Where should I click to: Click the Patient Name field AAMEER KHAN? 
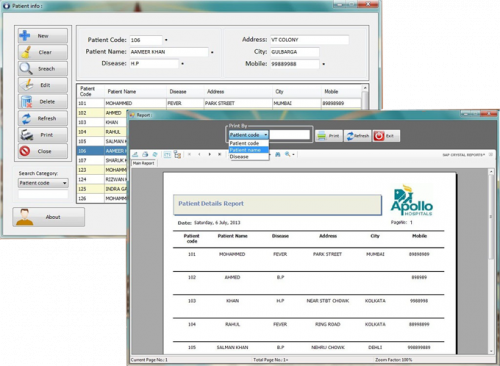(169, 52)
